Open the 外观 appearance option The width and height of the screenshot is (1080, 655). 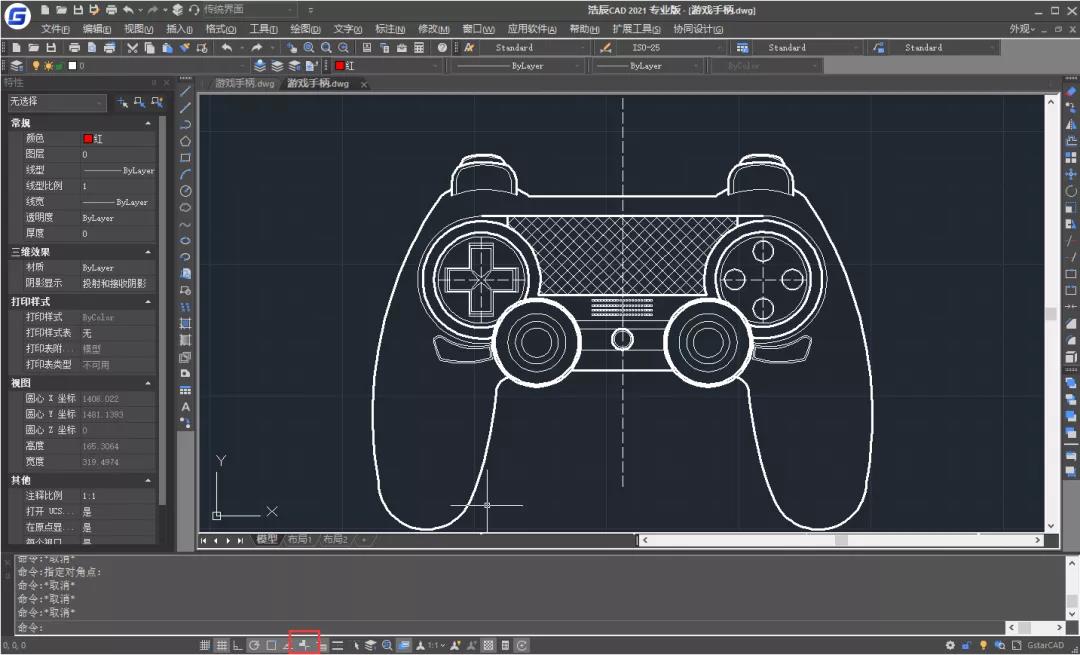click(1022, 29)
